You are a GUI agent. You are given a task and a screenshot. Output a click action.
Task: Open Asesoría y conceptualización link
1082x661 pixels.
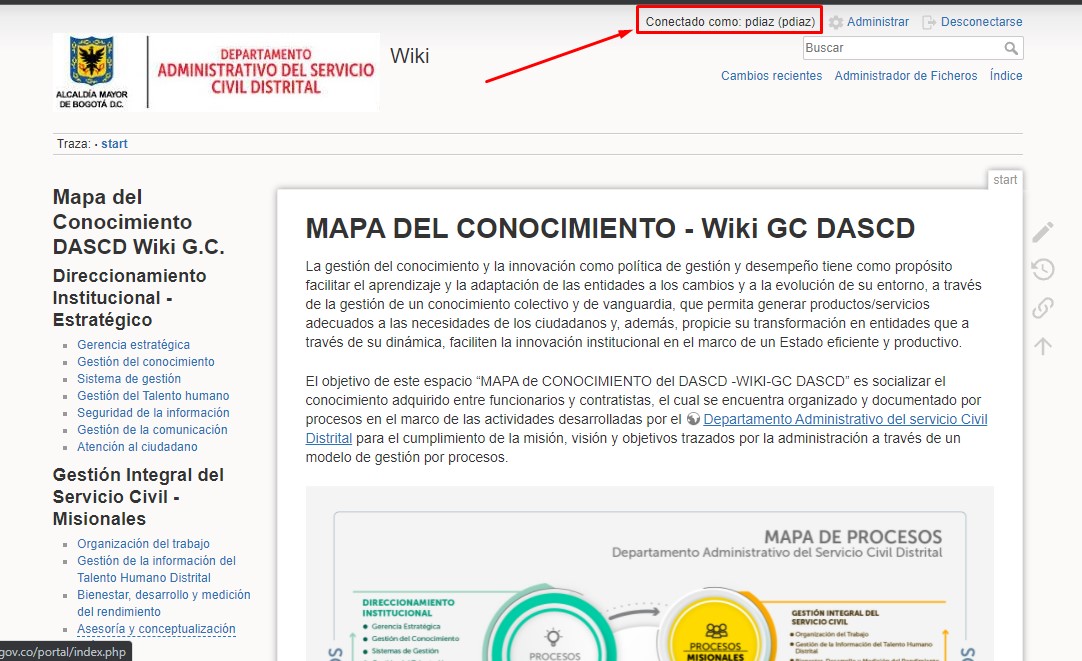click(156, 629)
